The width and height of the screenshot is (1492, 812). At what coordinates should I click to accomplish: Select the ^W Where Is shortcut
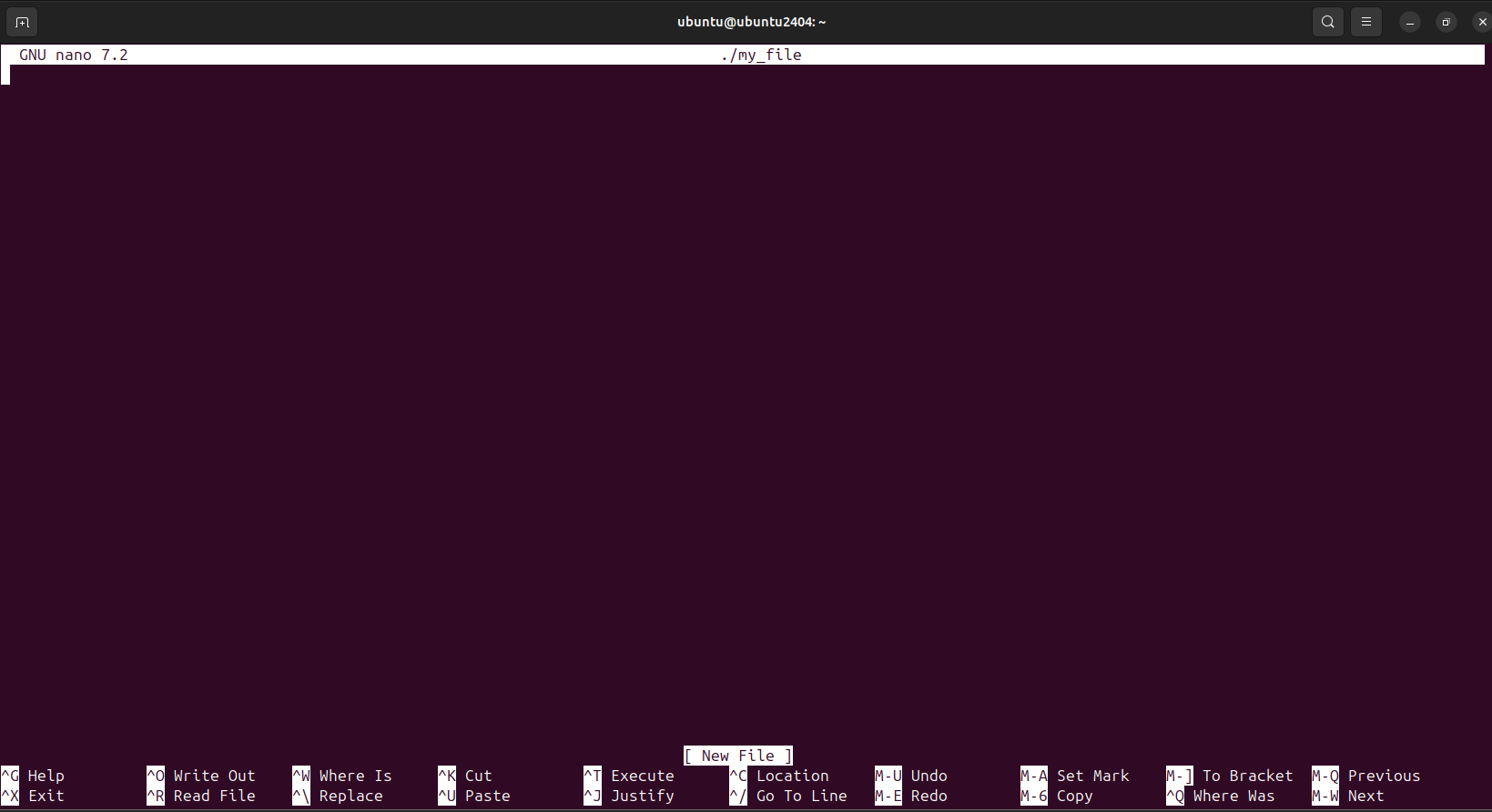[342, 776]
